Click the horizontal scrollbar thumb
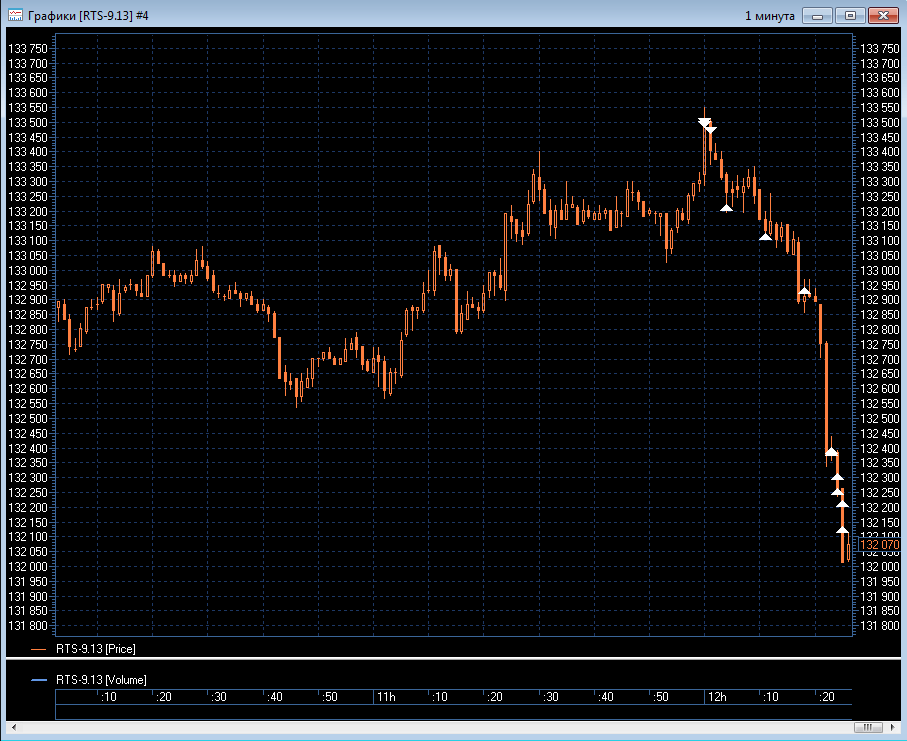907x741 pixels. 868,727
